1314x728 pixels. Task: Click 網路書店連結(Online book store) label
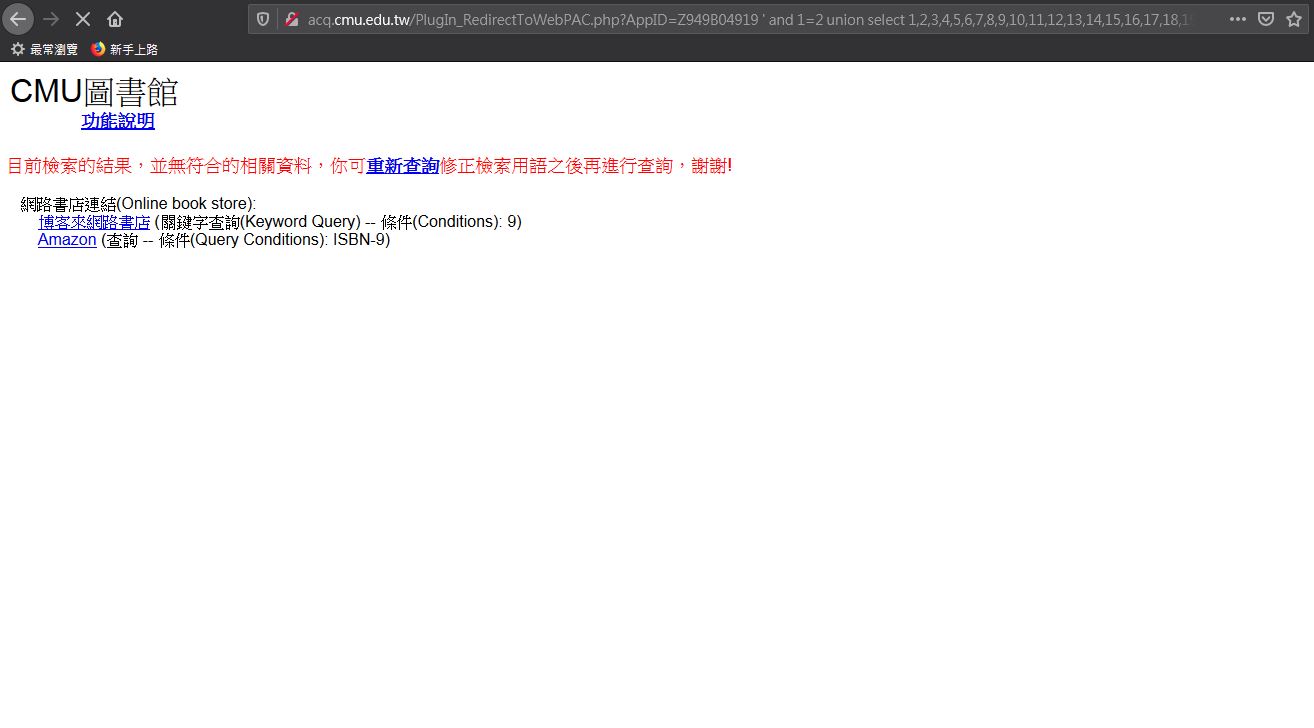[138, 204]
